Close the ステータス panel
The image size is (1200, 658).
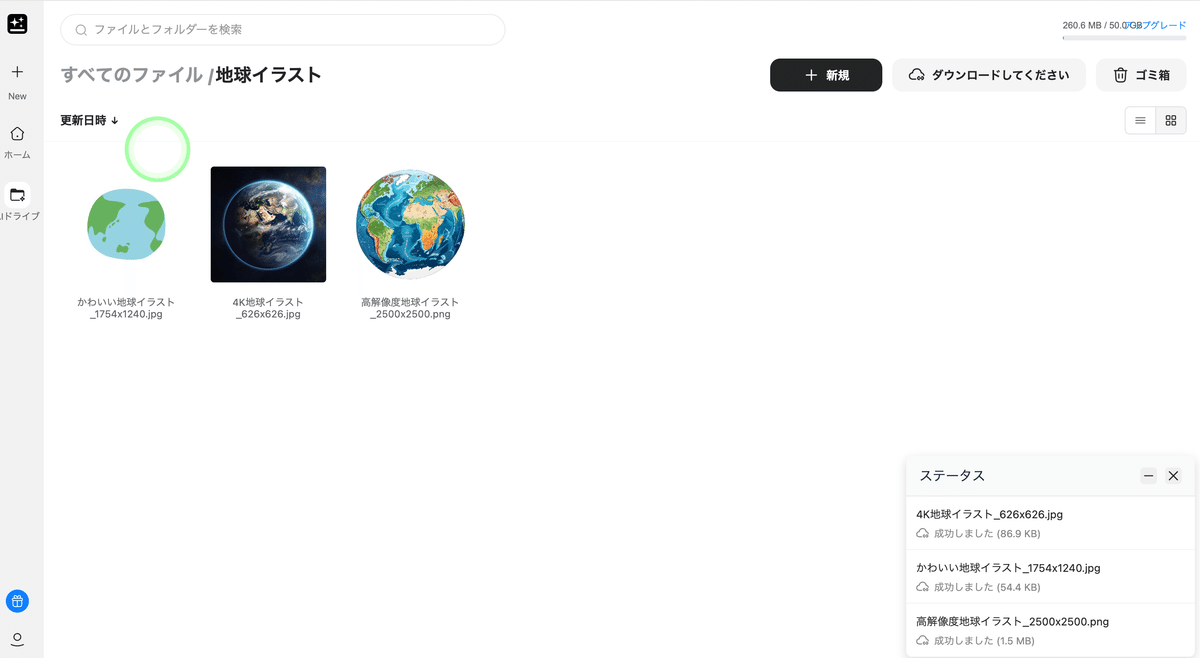[1173, 476]
